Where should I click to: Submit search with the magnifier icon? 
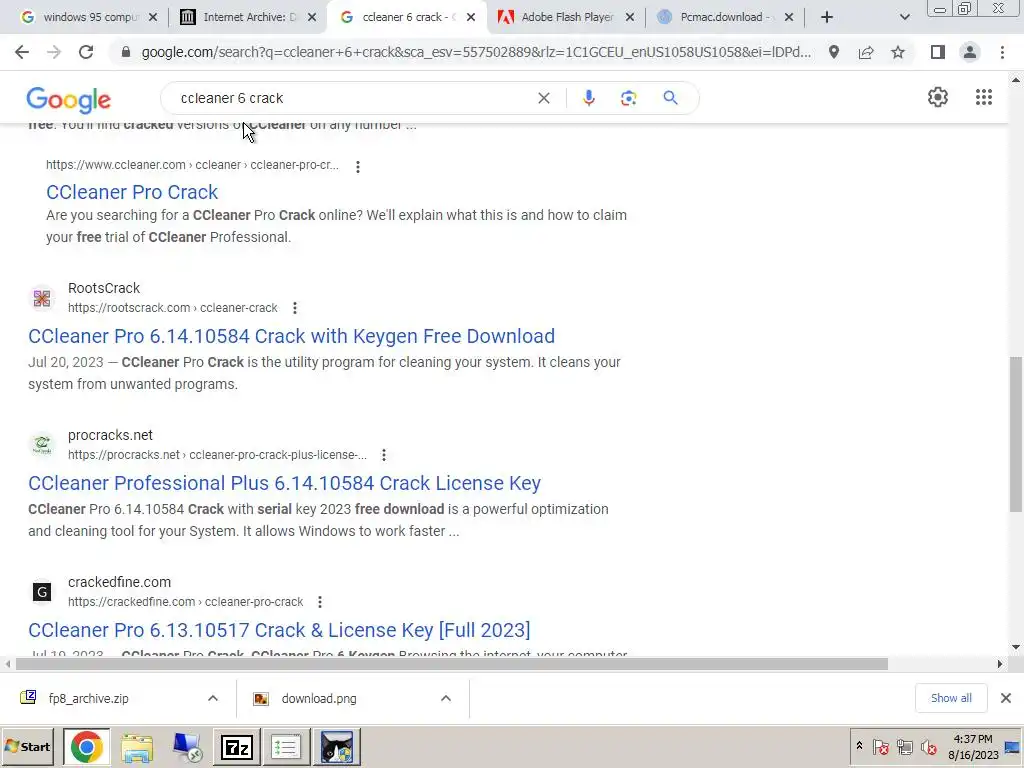click(x=670, y=98)
